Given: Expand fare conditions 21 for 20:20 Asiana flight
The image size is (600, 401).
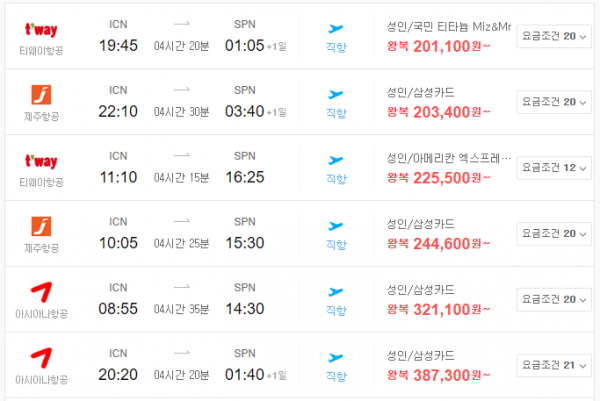Looking at the screenshot, I should click(554, 365).
